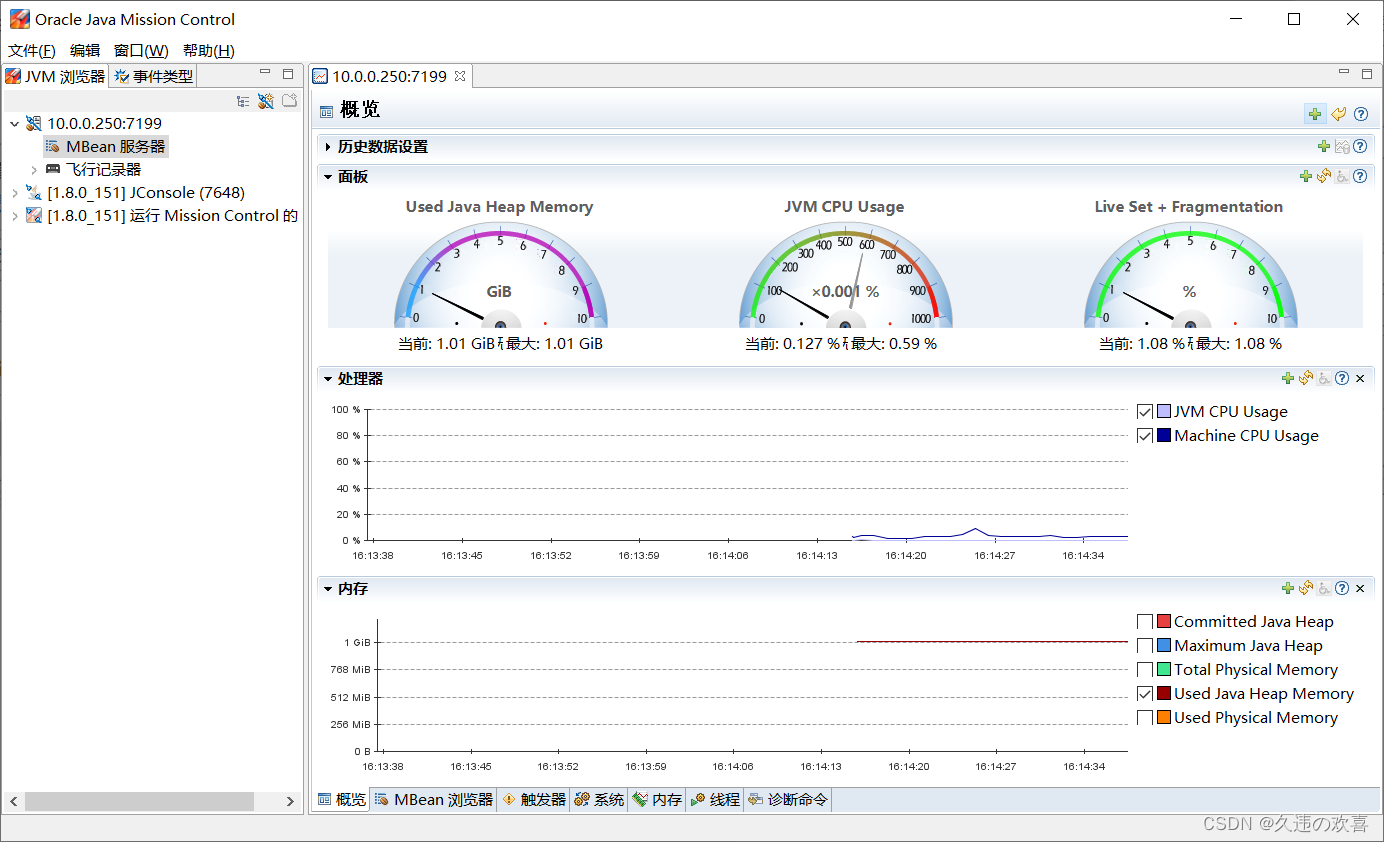Screen dimensions: 1384x842
Task: Open help for the 面板 section
Action: 1360,176
